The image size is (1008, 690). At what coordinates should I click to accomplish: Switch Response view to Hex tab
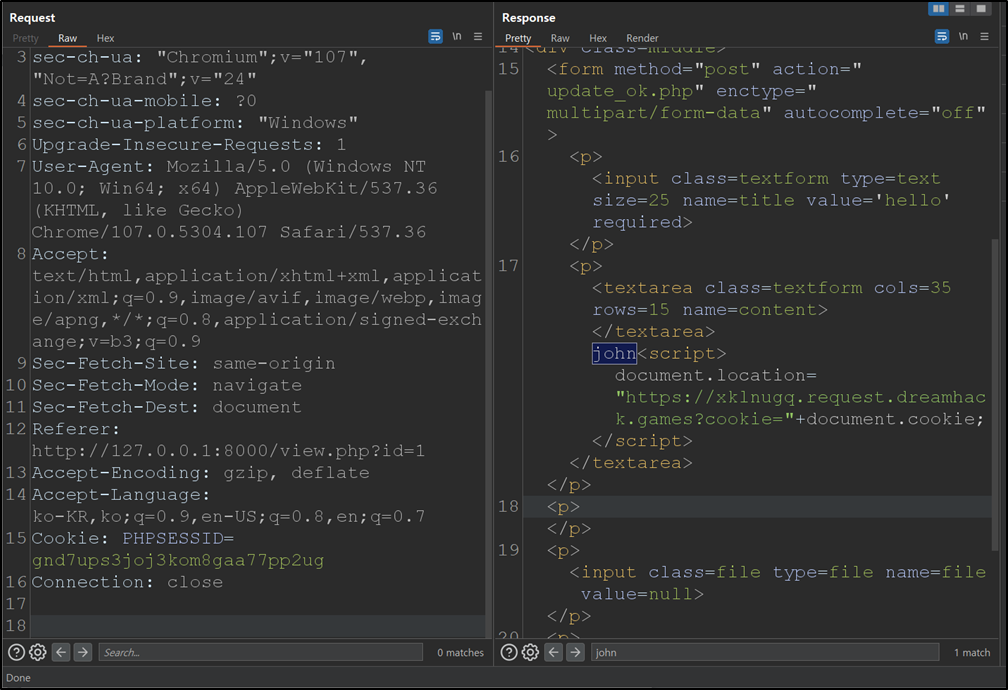(x=598, y=39)
